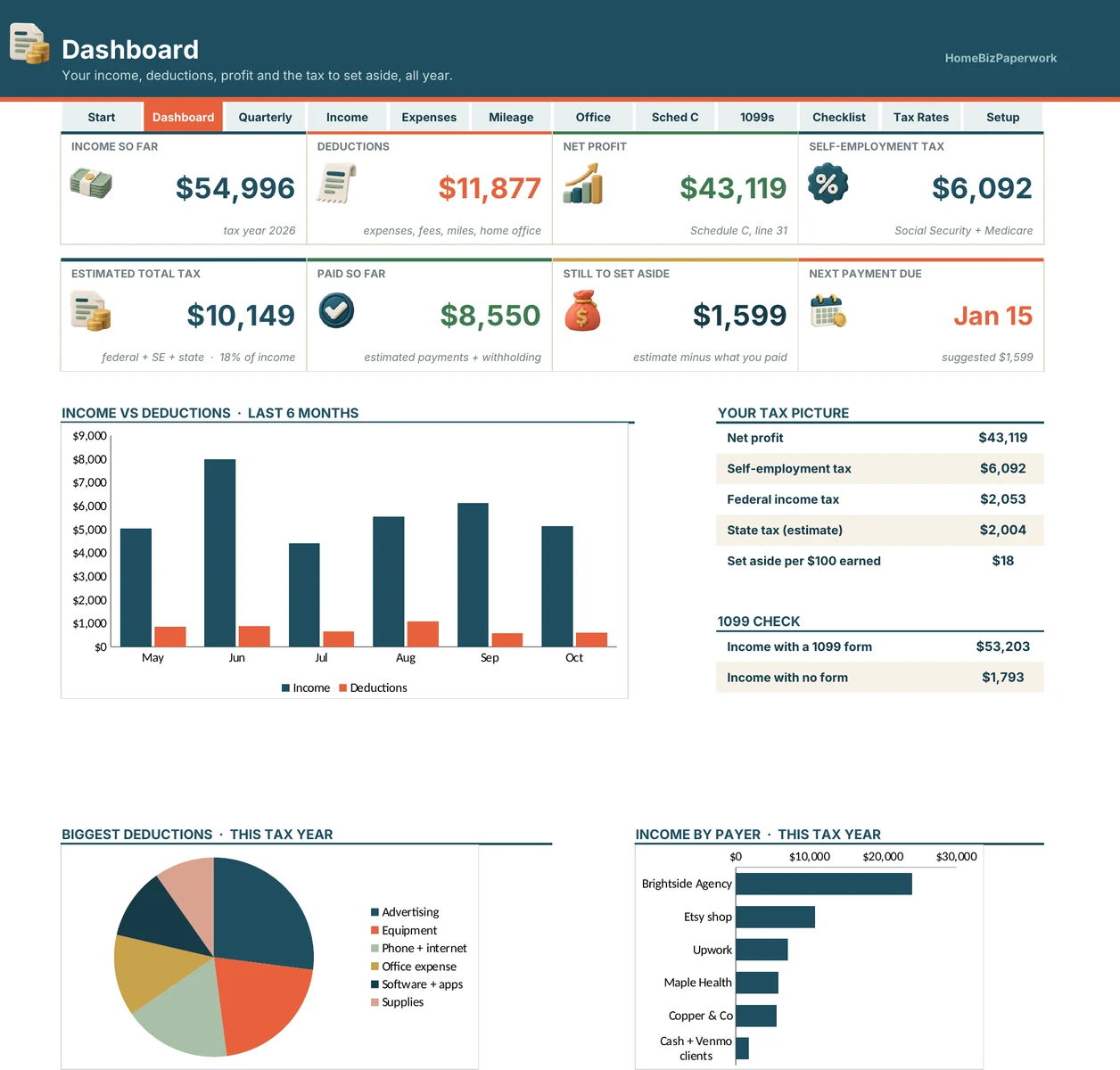The width and height of the screenshot is (1120, 1070).
Task: Click the Equipment legend swatch
Action: (x=375, y=930)
